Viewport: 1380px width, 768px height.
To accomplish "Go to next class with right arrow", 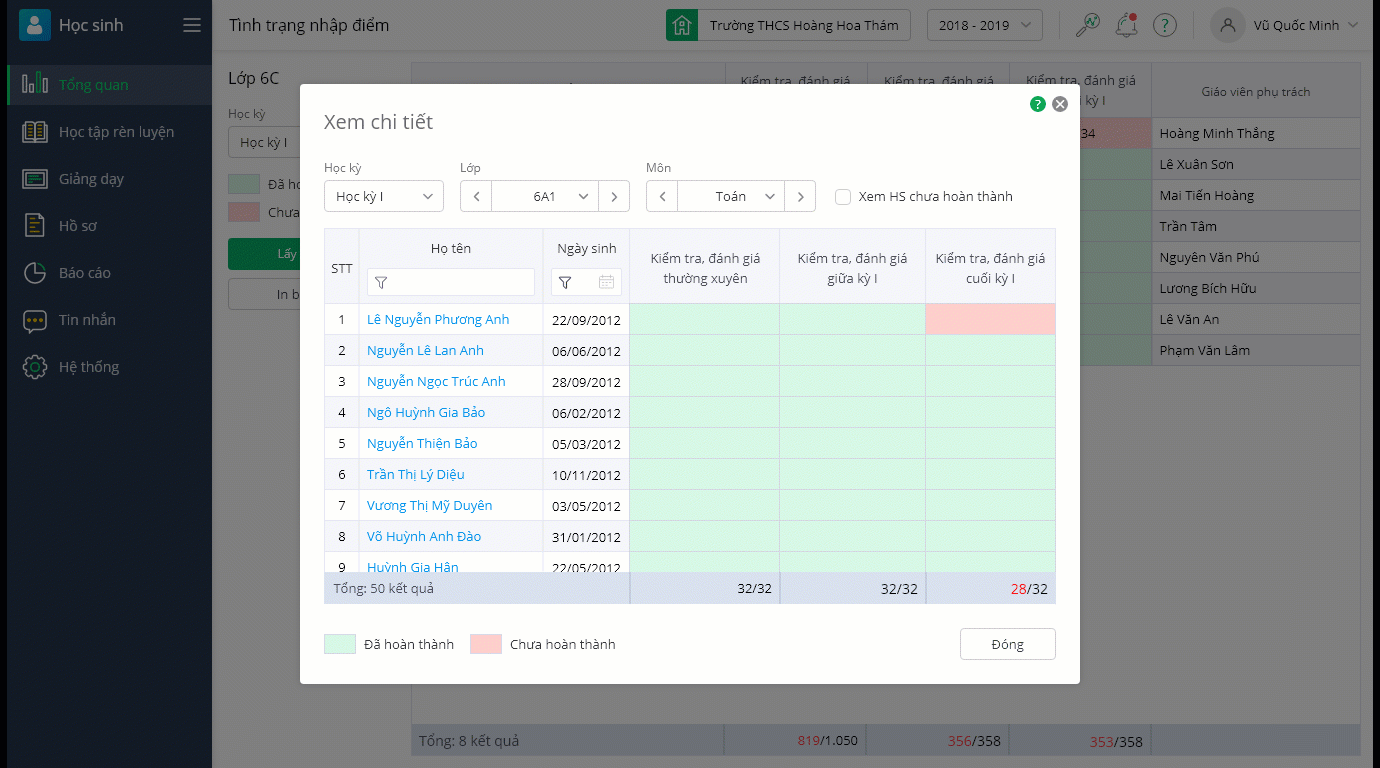I will click(614, 197).
